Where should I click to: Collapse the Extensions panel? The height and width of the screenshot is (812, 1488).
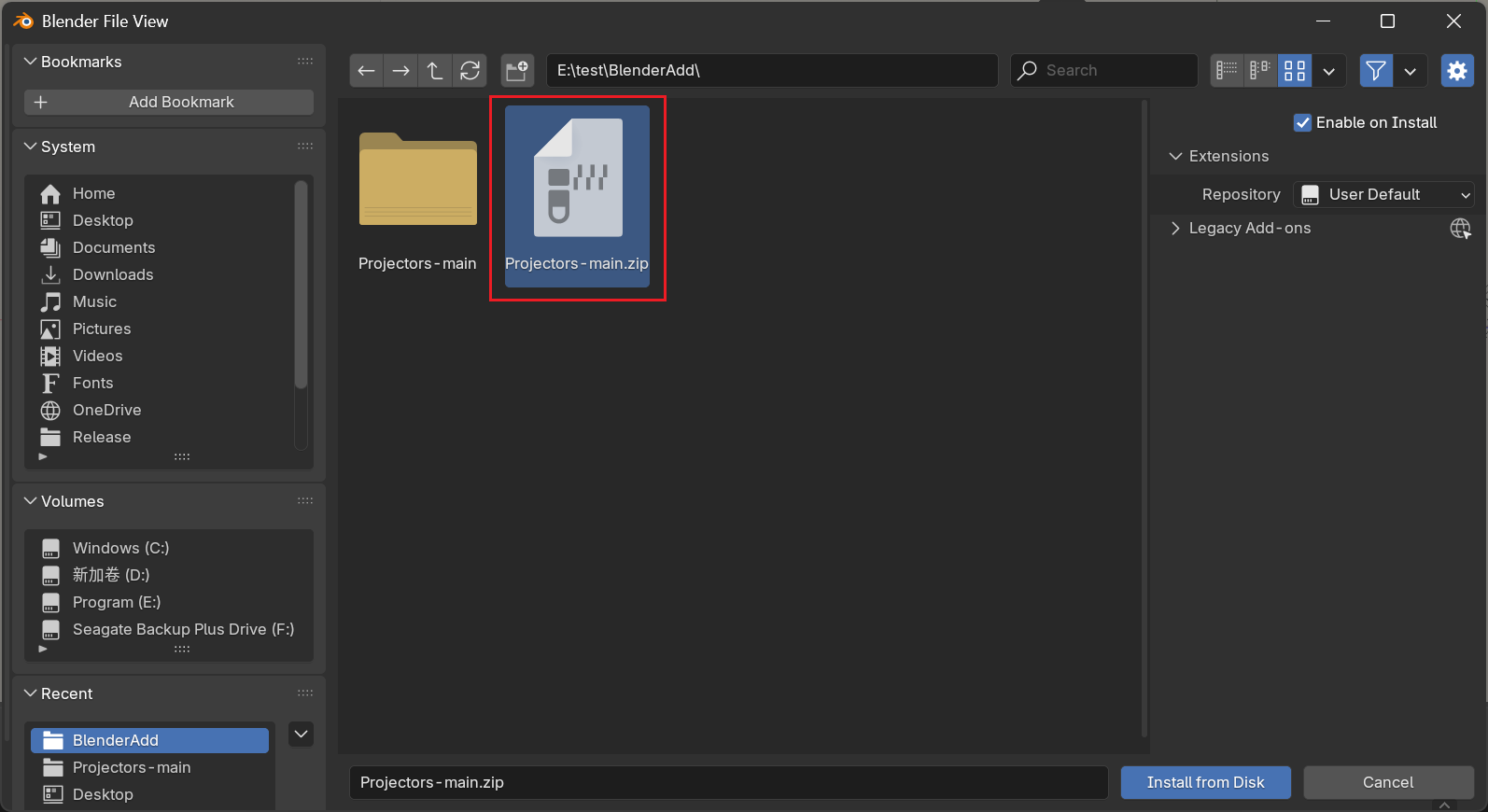[x=1175, y=156]
